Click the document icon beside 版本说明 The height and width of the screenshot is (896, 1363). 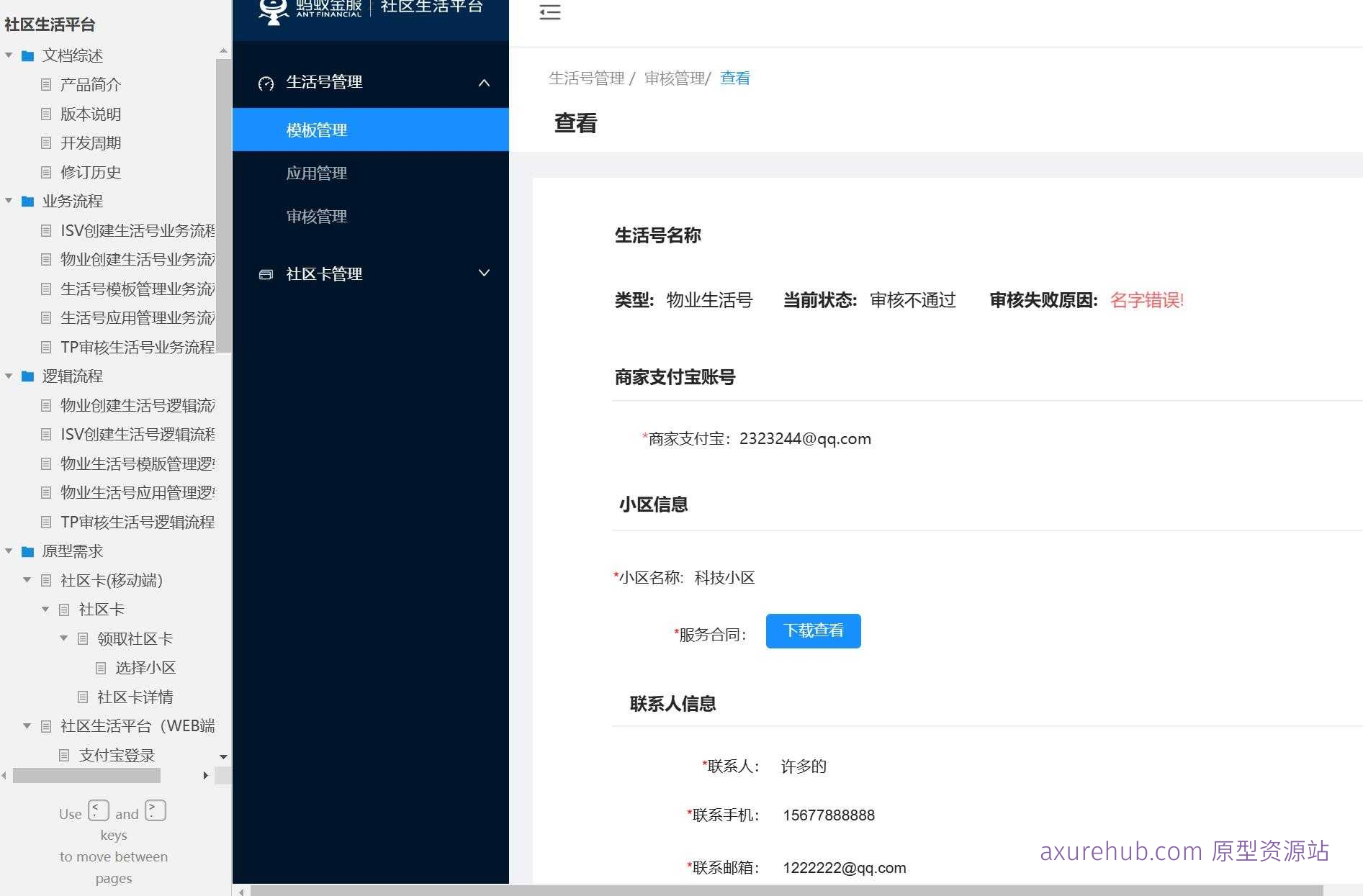45,114
